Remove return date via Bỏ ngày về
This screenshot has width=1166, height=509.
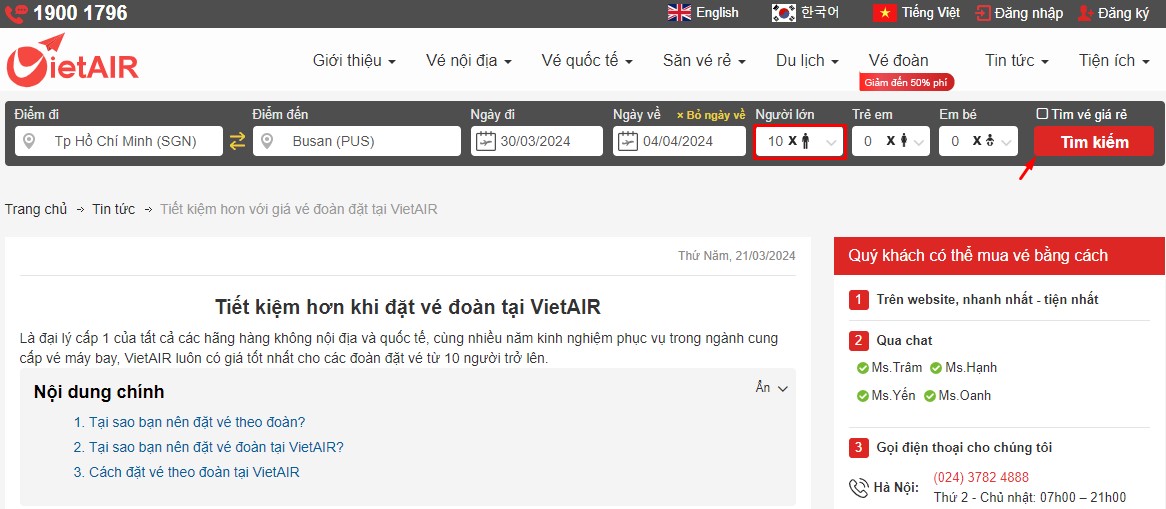711,115
